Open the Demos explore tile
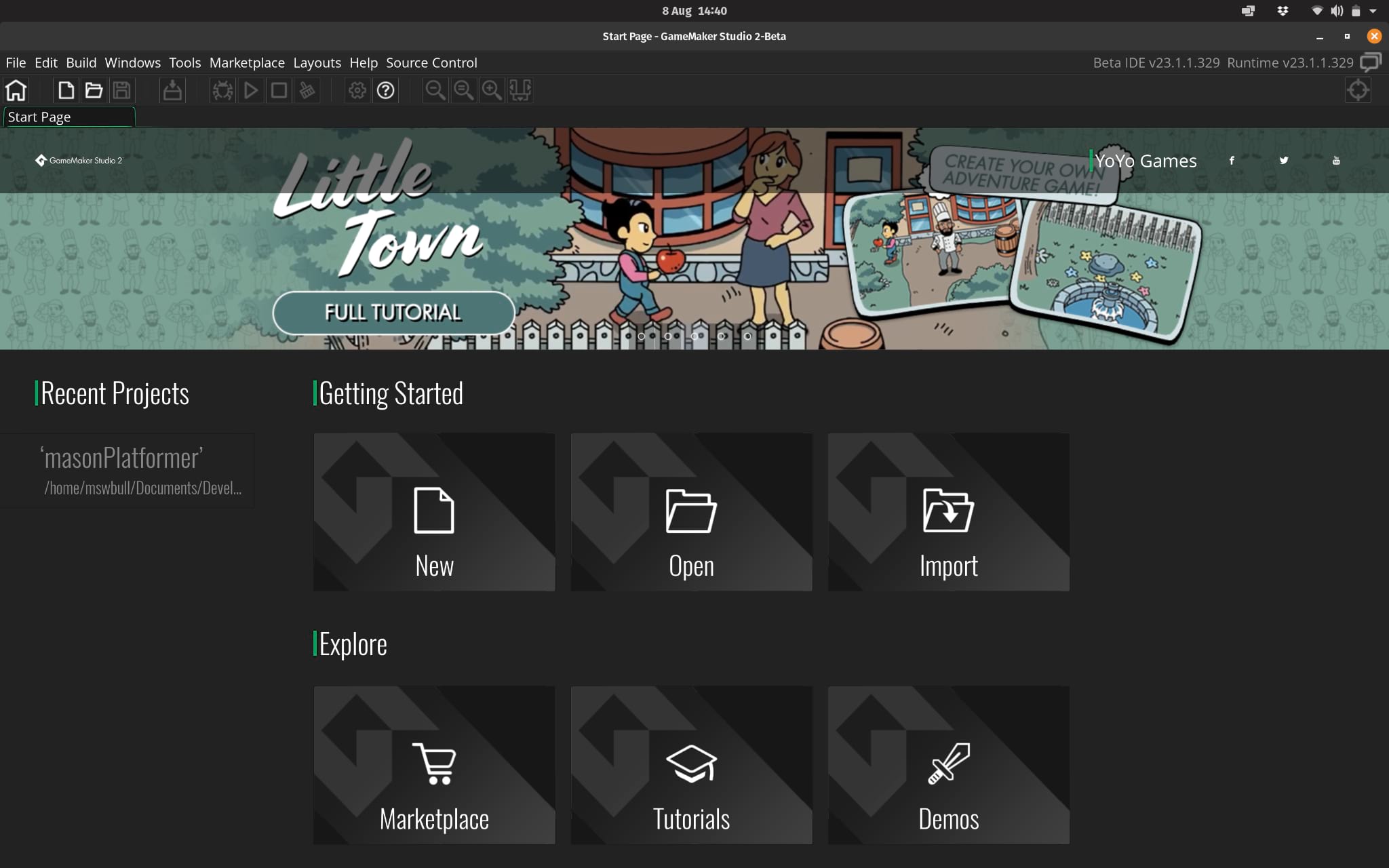 [948, 765]
